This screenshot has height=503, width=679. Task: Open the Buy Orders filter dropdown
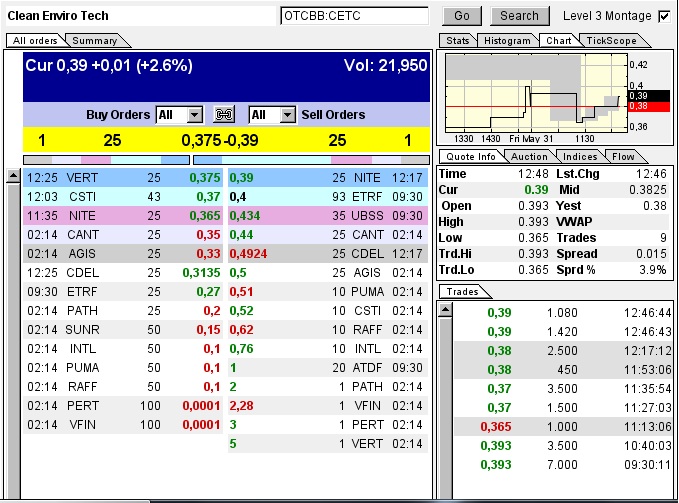pos(194,115)
